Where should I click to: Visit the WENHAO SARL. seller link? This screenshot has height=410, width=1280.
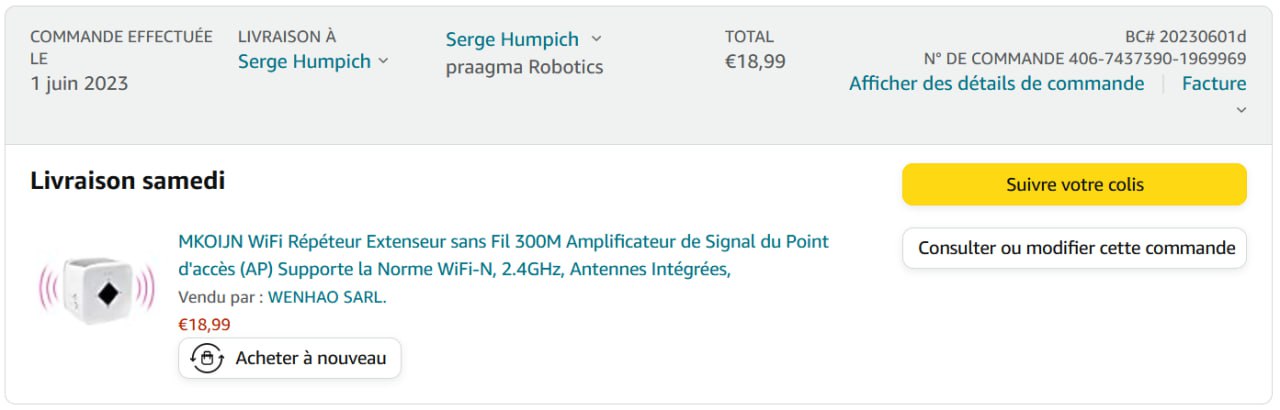click(x=327, y=297)
